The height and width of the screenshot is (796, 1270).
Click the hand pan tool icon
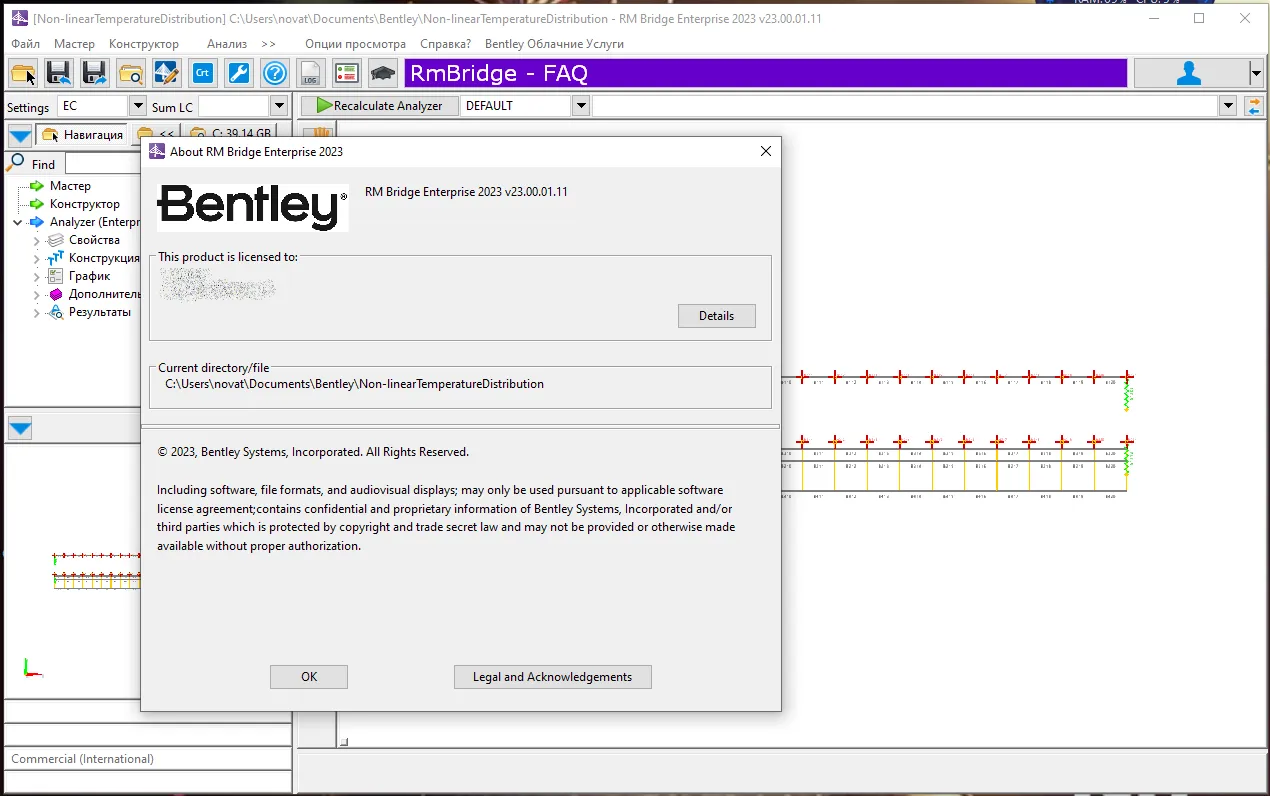(318, 133)
